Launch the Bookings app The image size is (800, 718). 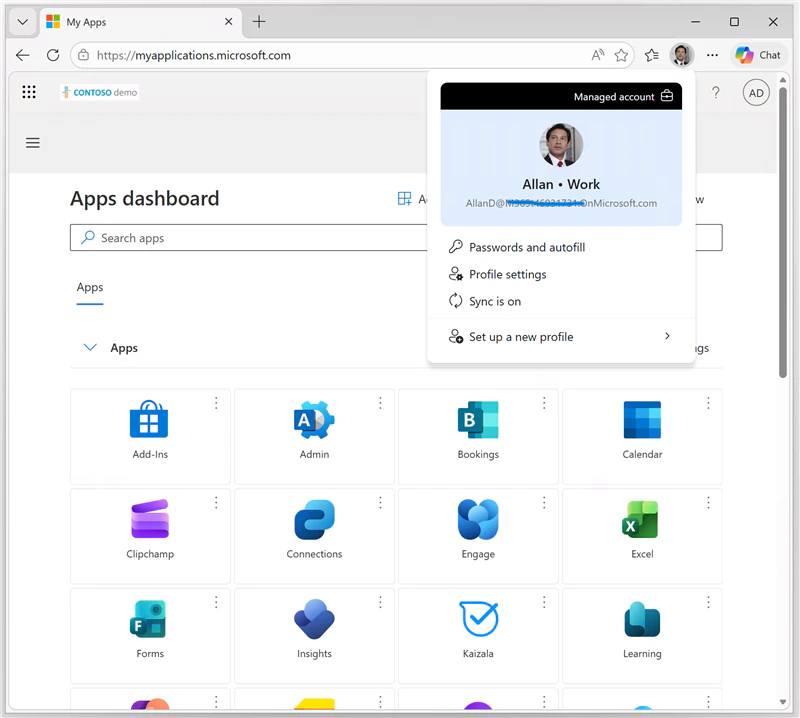(x=478, y=436)
